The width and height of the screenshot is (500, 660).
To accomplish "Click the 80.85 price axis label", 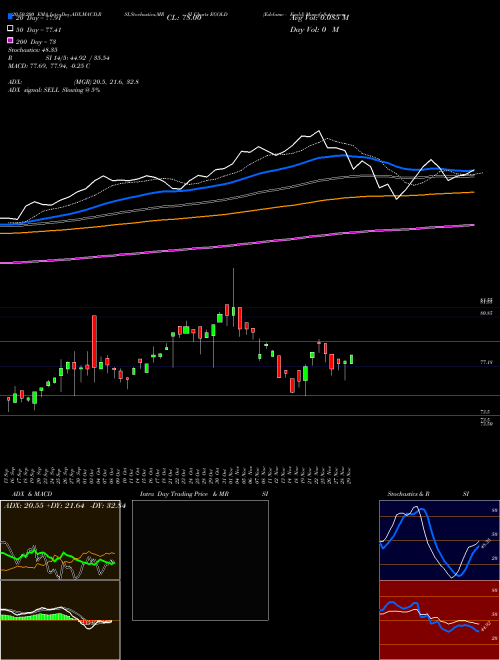I will pos(486,313).
